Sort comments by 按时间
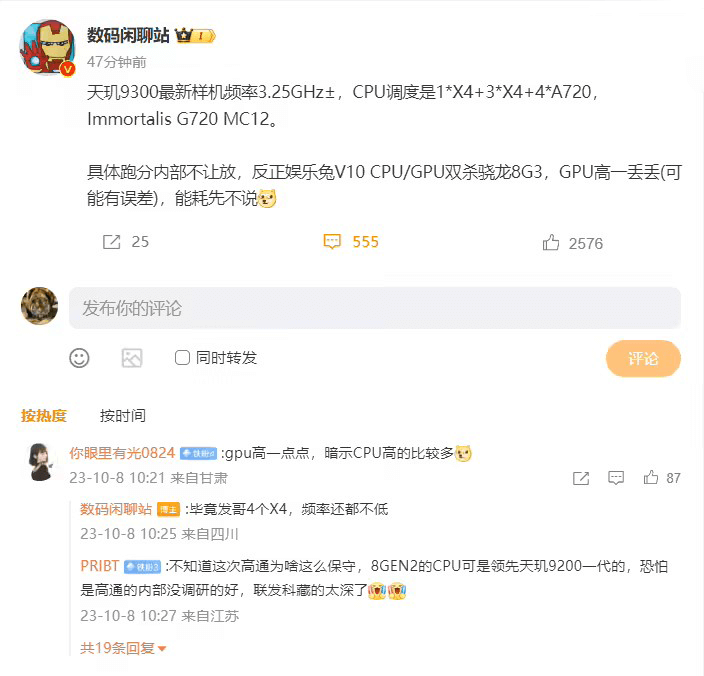704x676 pixels. (x=123, y=416)
